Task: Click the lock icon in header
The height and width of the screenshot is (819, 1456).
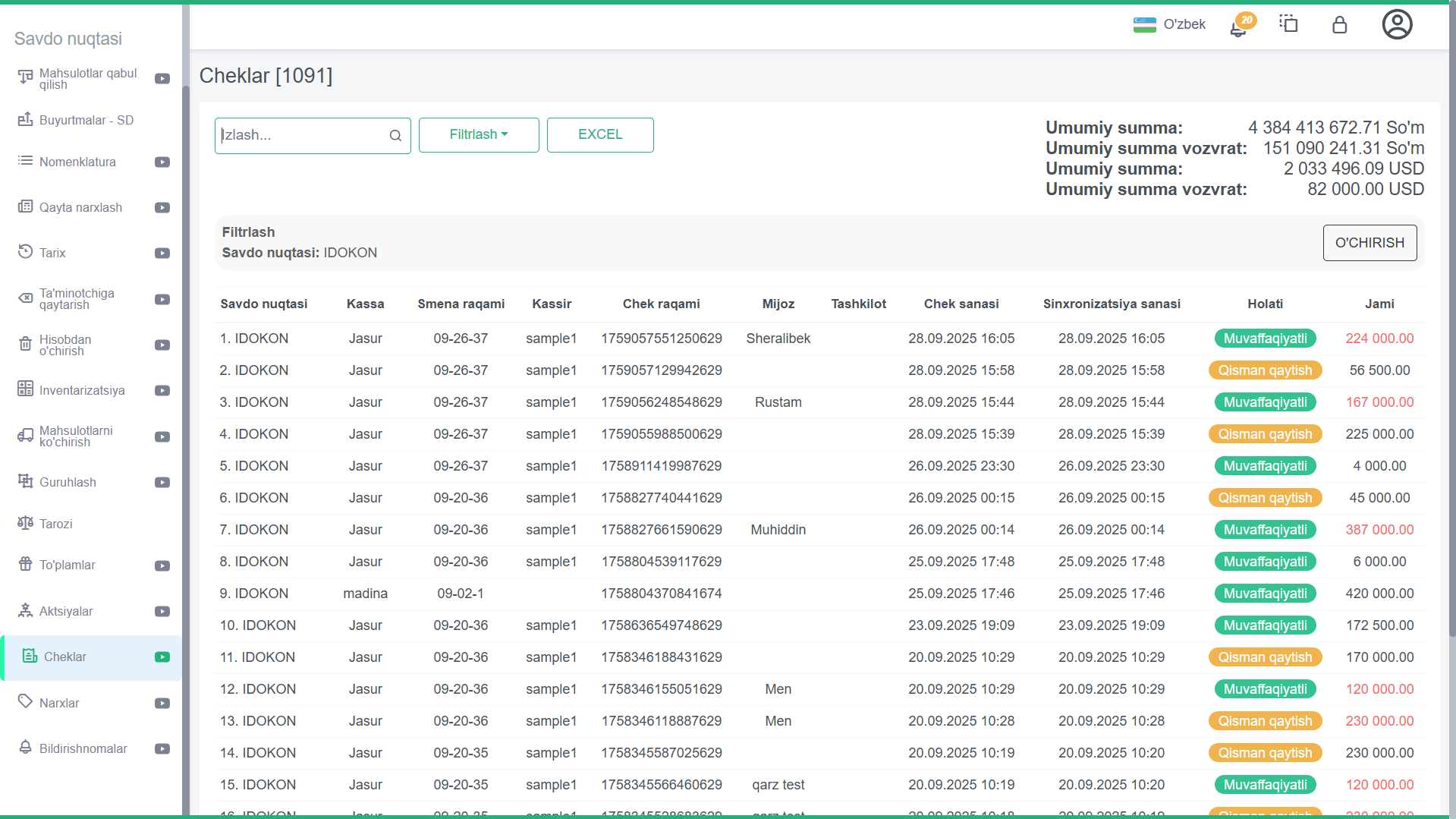Action: [1339, 25]
